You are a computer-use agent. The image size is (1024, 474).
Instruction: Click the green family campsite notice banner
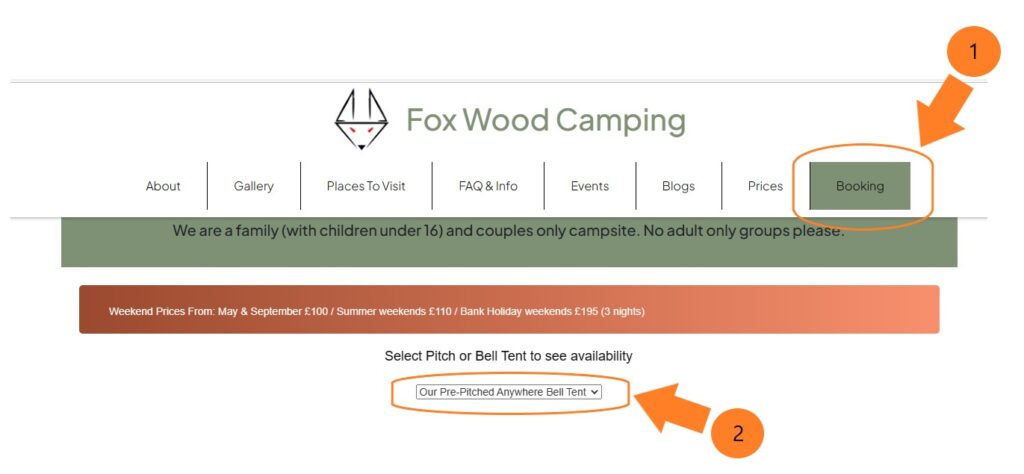point(509,242)
